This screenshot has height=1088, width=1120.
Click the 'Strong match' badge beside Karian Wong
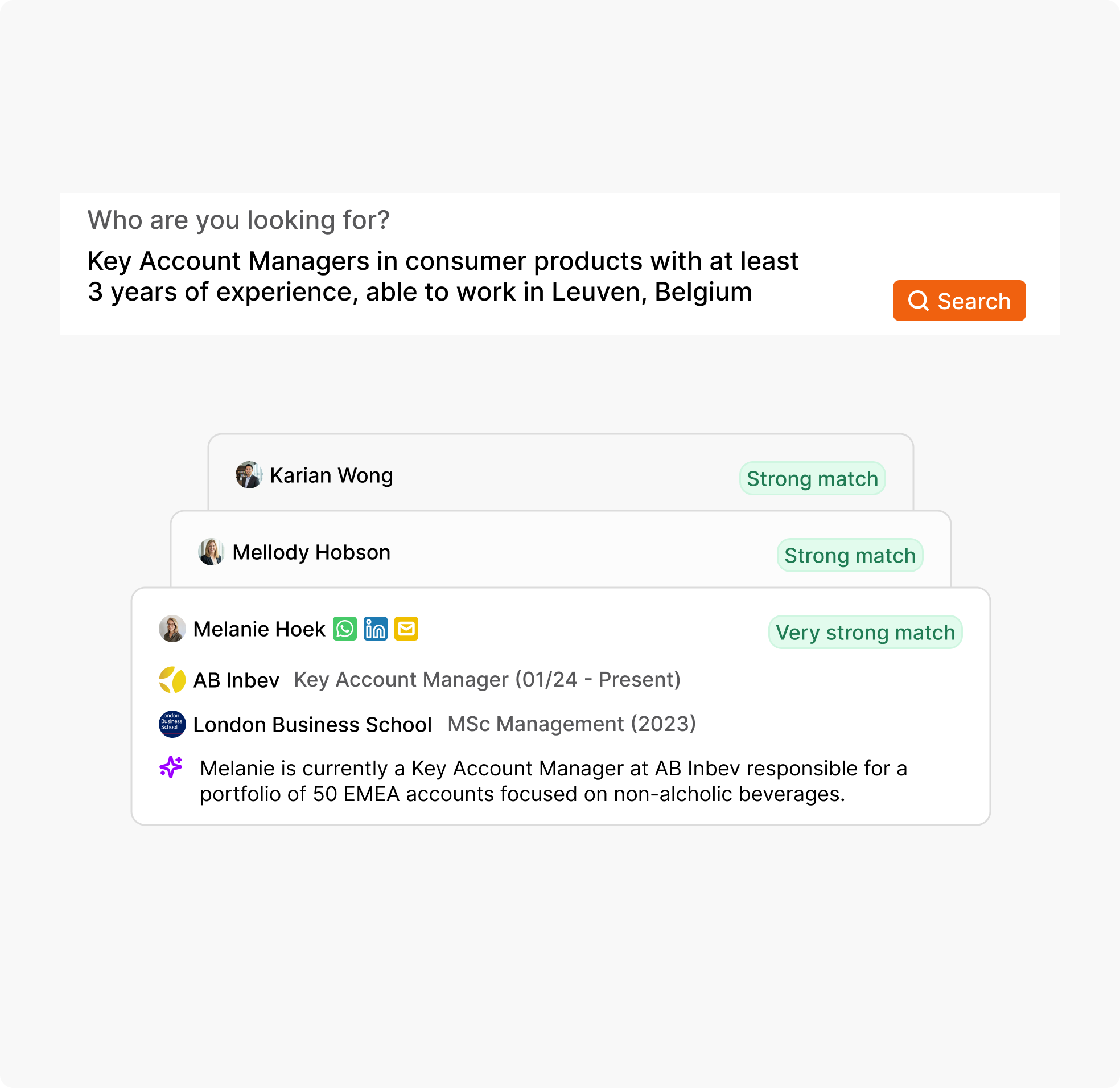tap(812, 479)
